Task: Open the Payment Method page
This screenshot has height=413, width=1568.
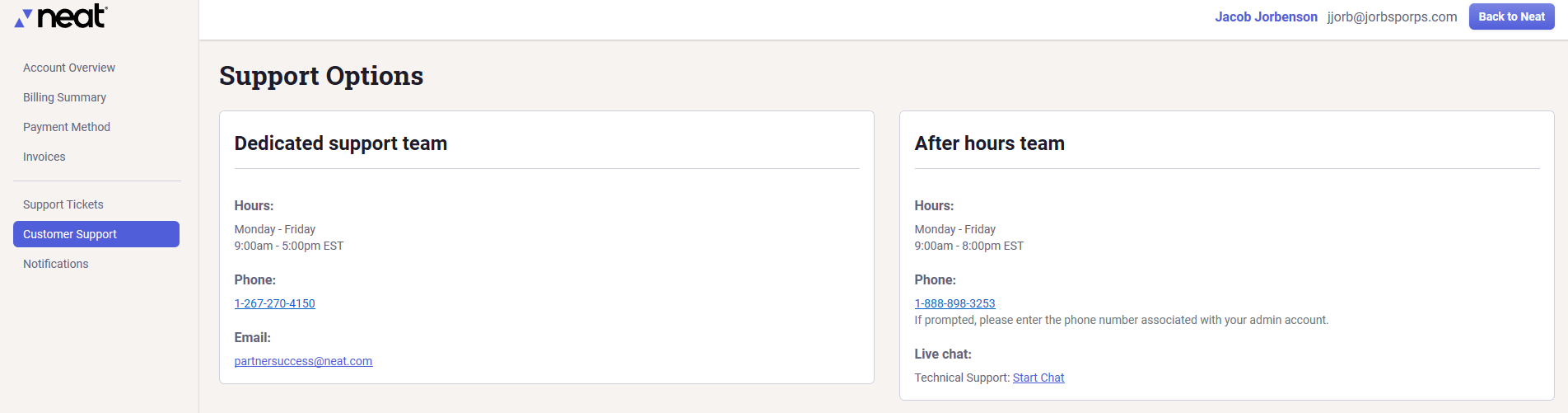Action: tap(67, 127)
